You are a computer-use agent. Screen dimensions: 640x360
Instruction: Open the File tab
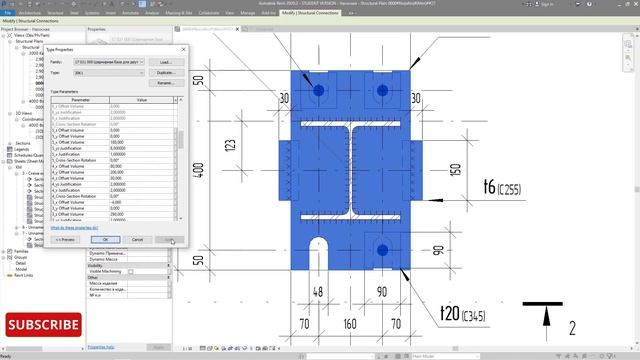[x=7, y=13]
